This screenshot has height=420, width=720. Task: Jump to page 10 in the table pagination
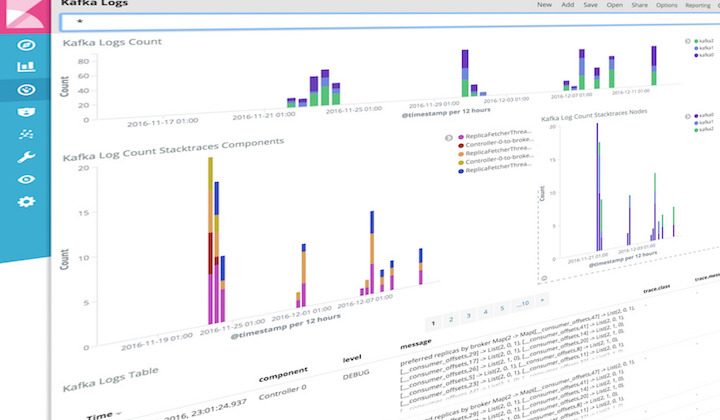click(x=523, y=303)
